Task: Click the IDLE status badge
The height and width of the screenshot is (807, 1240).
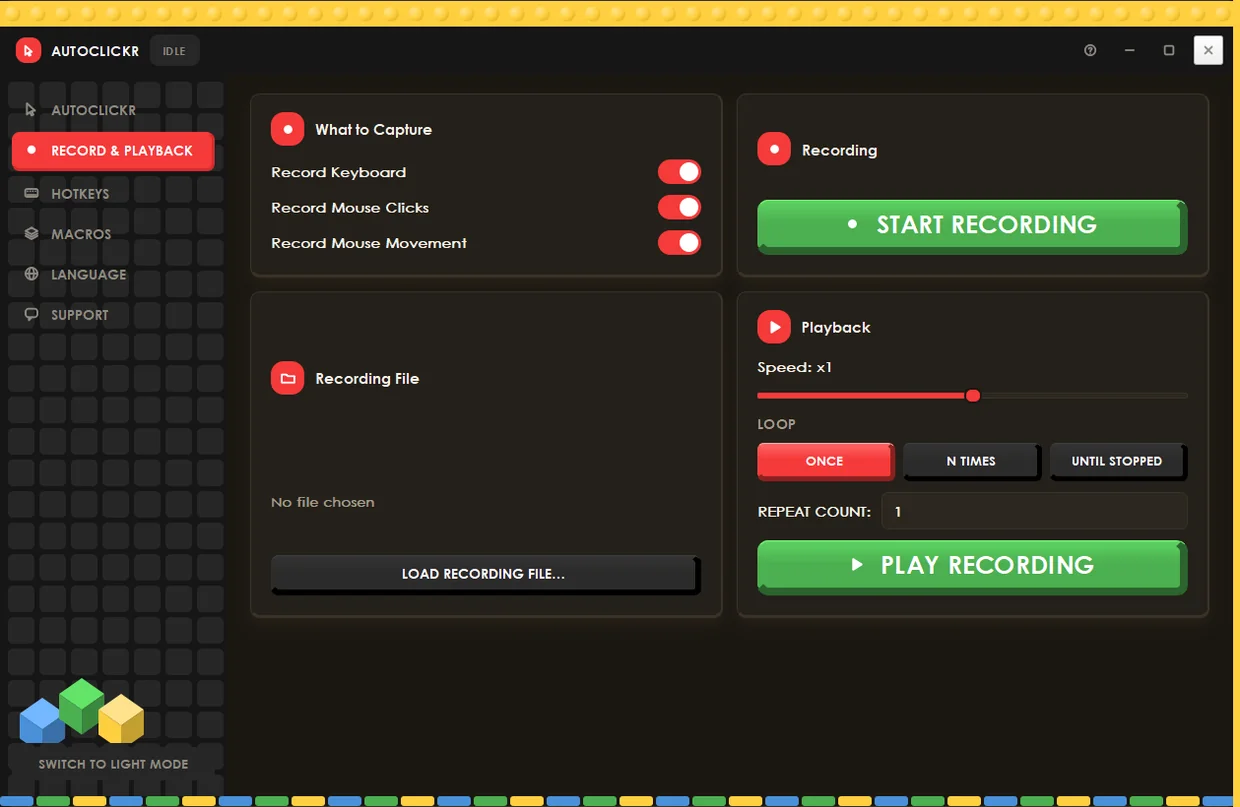Action: pyautogui.click(x=174, y=51)
